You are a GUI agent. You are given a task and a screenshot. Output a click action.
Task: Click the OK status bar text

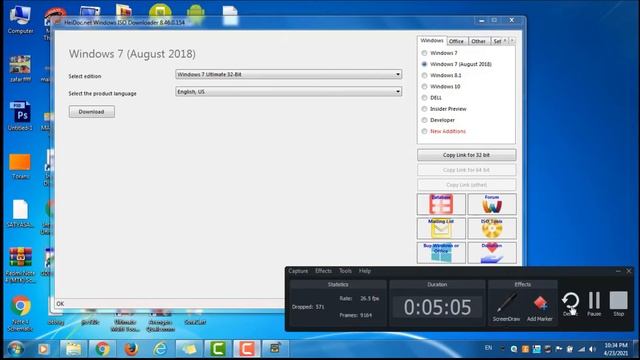click(x=60, y=304)
